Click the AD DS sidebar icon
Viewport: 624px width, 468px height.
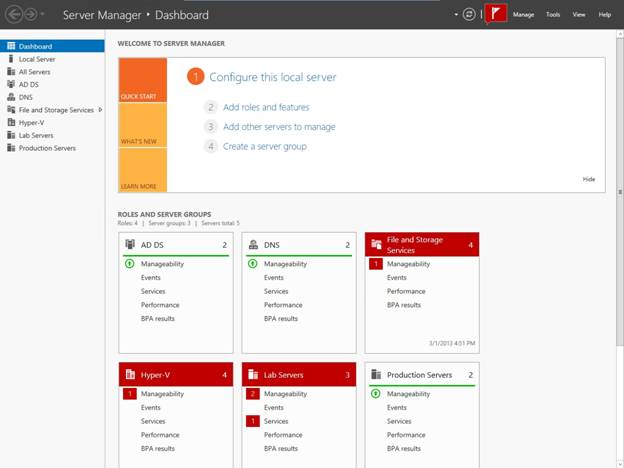[11, 84]
